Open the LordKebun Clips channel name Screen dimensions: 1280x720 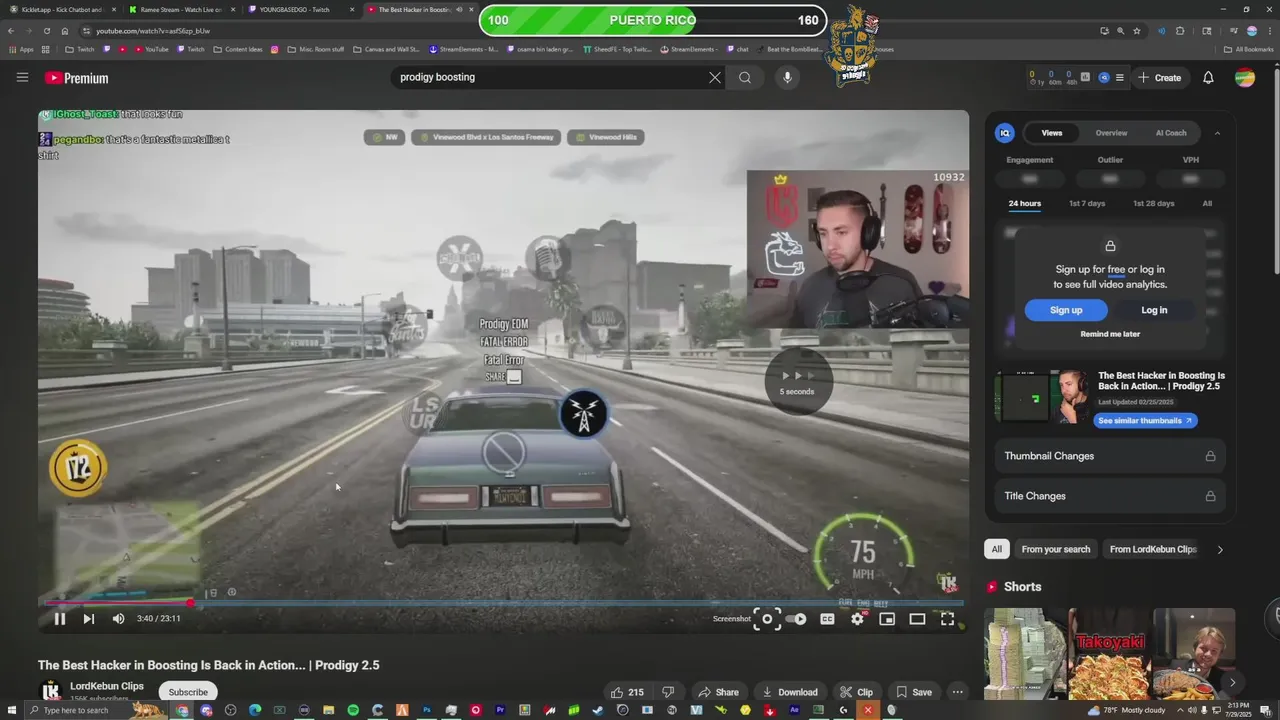(107, 686)
